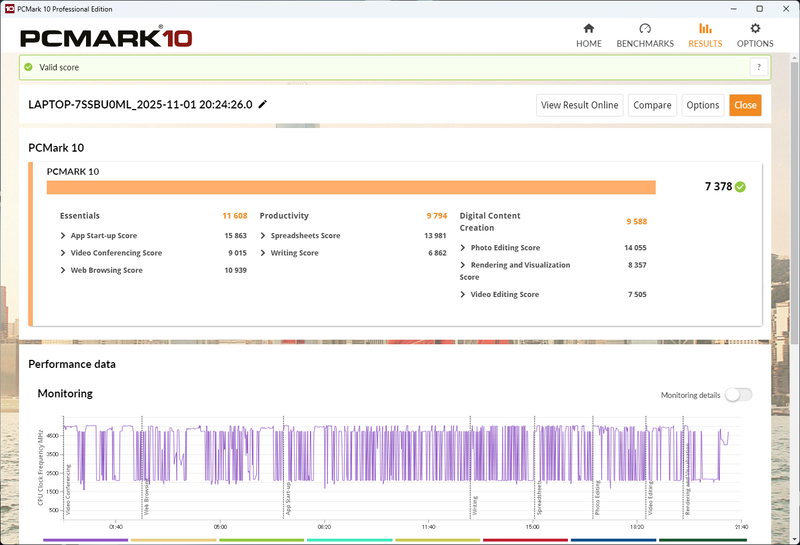Go to the Home tab
800x545 pixels.
[x=589, y=35]
